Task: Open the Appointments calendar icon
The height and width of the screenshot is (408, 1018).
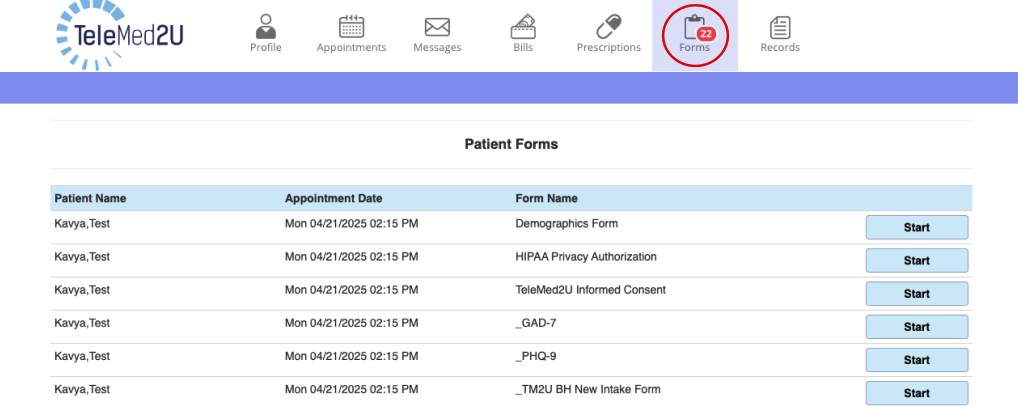Action: click(x=351, y=27)
